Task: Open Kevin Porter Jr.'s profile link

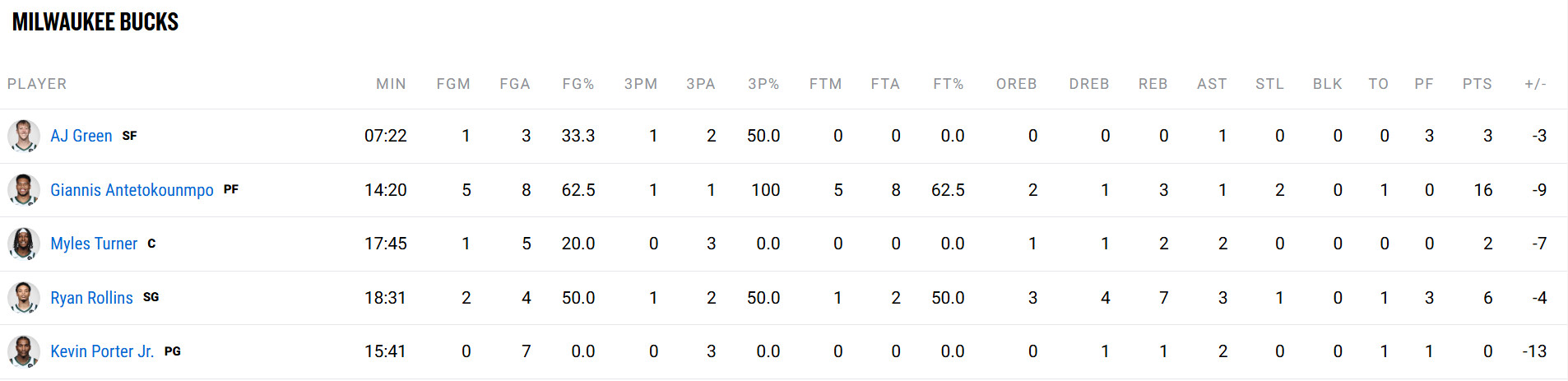Action: [102, 351]
